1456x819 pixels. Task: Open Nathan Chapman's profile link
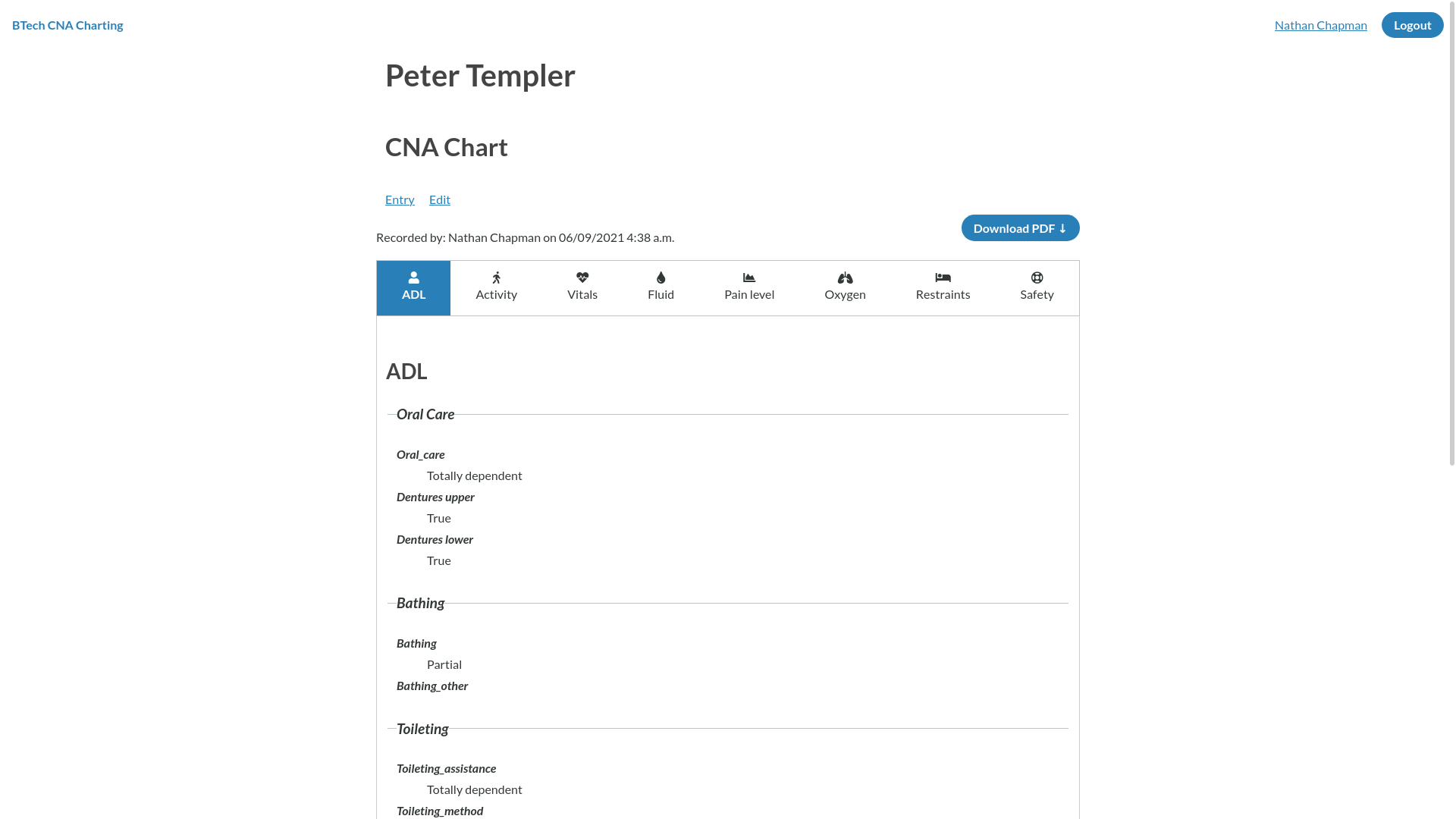pyautogui.click(x=1320, y=25)
